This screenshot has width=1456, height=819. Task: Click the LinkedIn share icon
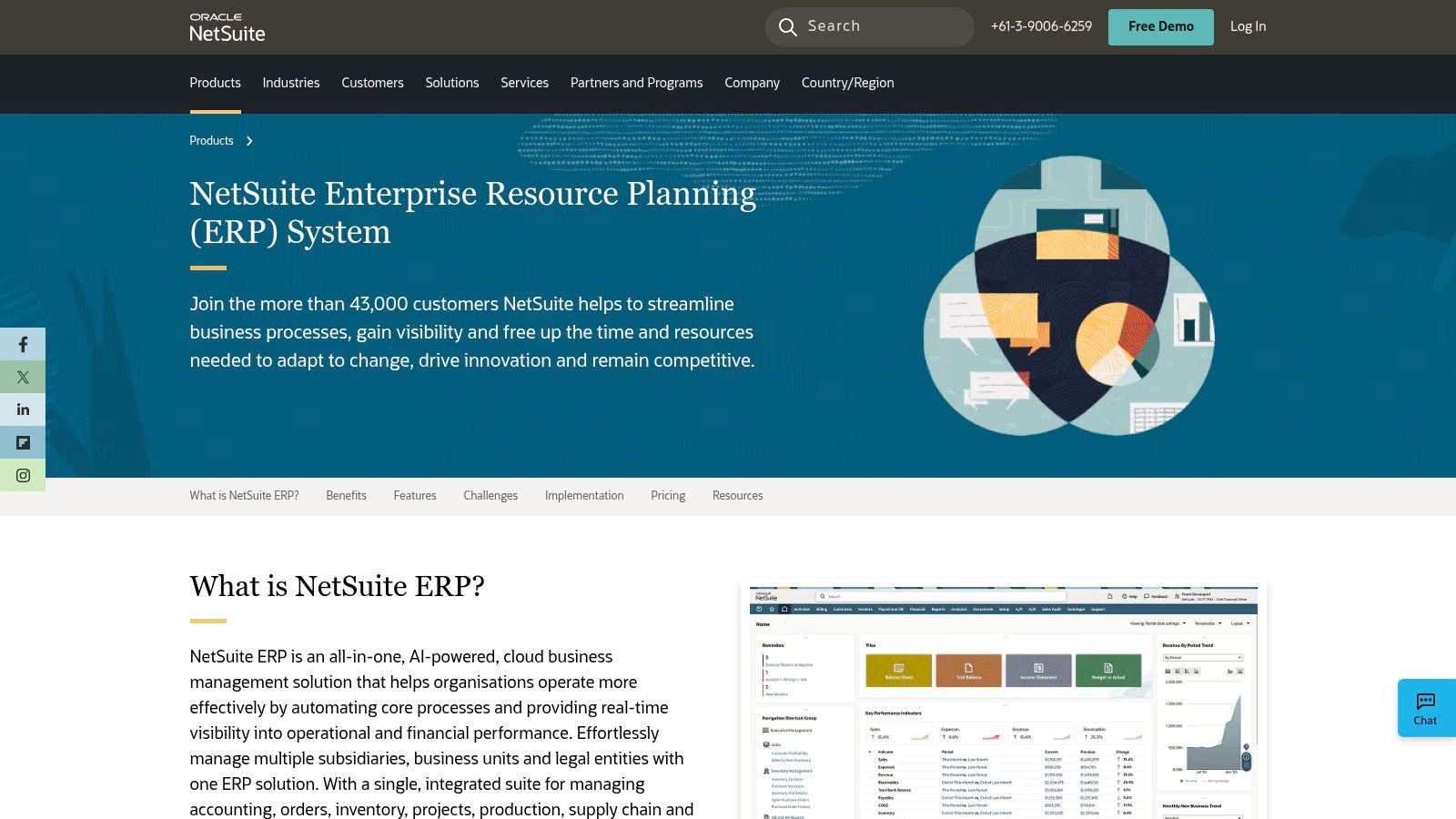point(23,409)
